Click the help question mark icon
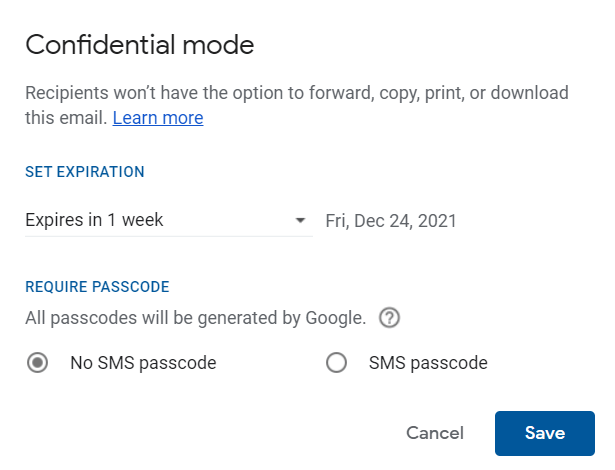The width and height of the screenshot is (615, 470). [389, 318]
